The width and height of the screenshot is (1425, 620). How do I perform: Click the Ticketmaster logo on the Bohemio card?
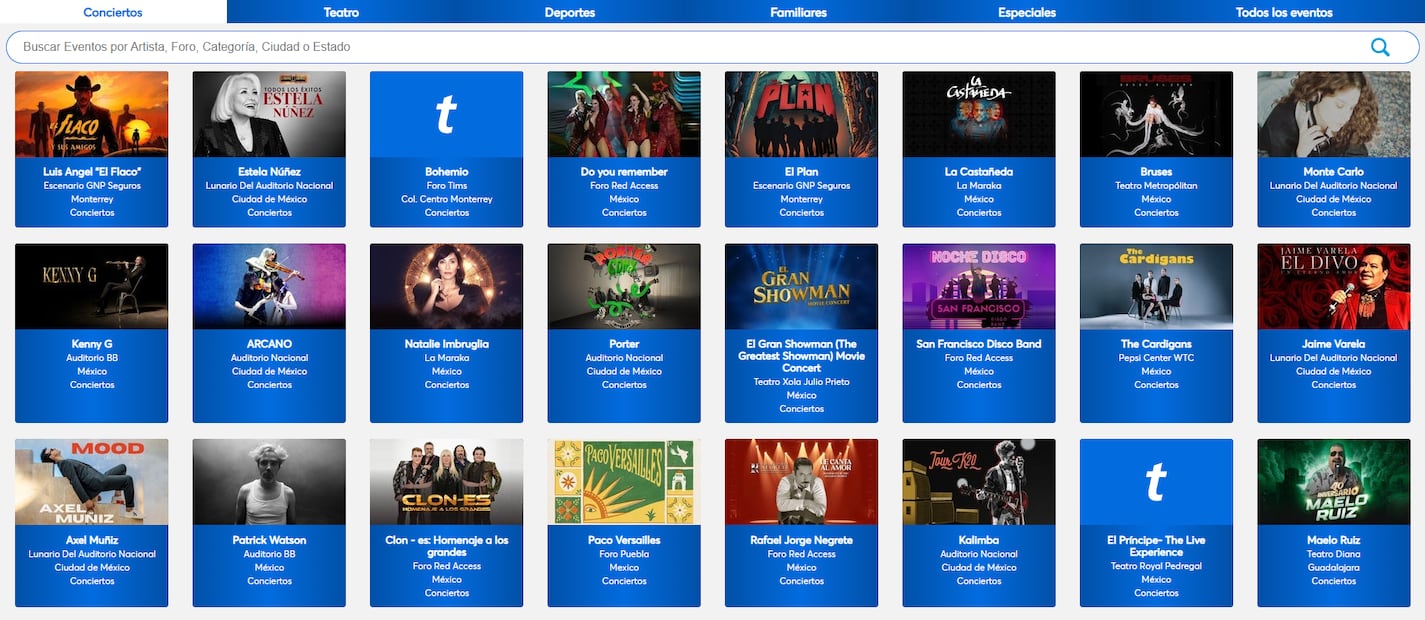click(446, 114)
